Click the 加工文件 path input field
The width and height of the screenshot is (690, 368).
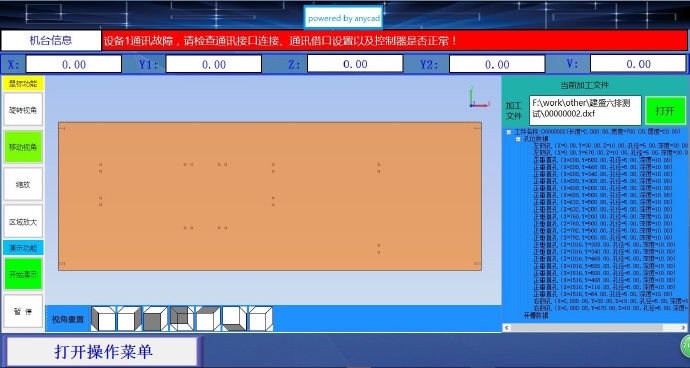585,110
